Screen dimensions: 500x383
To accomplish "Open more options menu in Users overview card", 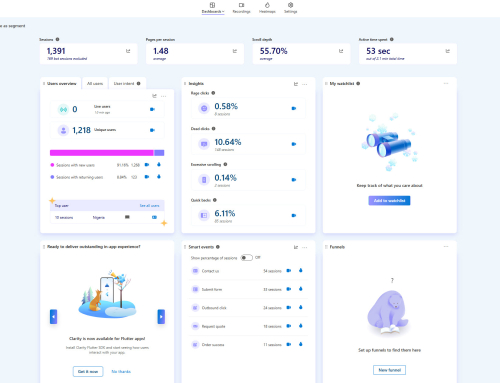I will point(163,96).
